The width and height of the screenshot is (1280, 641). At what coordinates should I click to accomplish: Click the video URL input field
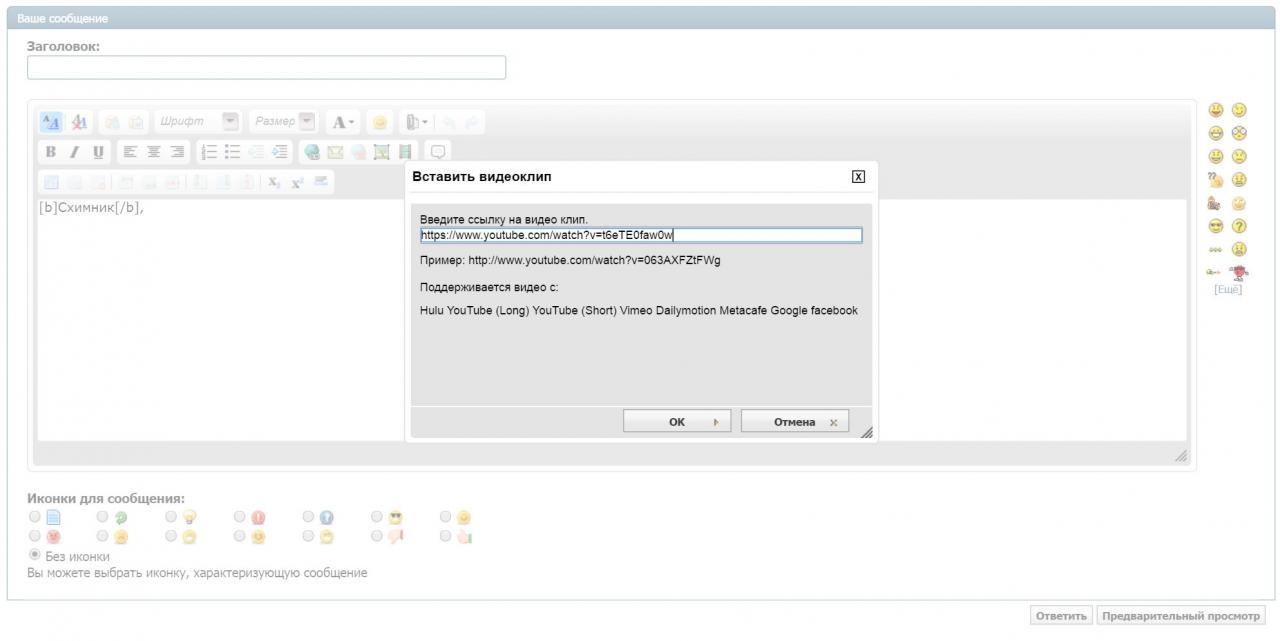tap(640, 236)
